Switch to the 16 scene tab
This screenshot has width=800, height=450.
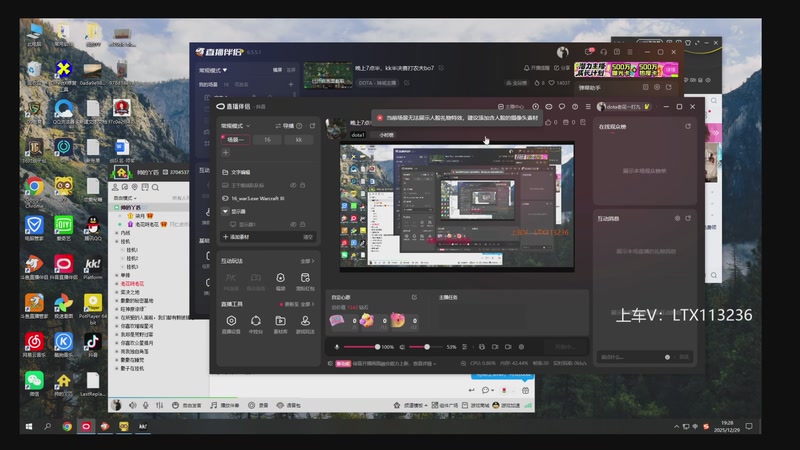pyautogui.click(x=267, y=139)
